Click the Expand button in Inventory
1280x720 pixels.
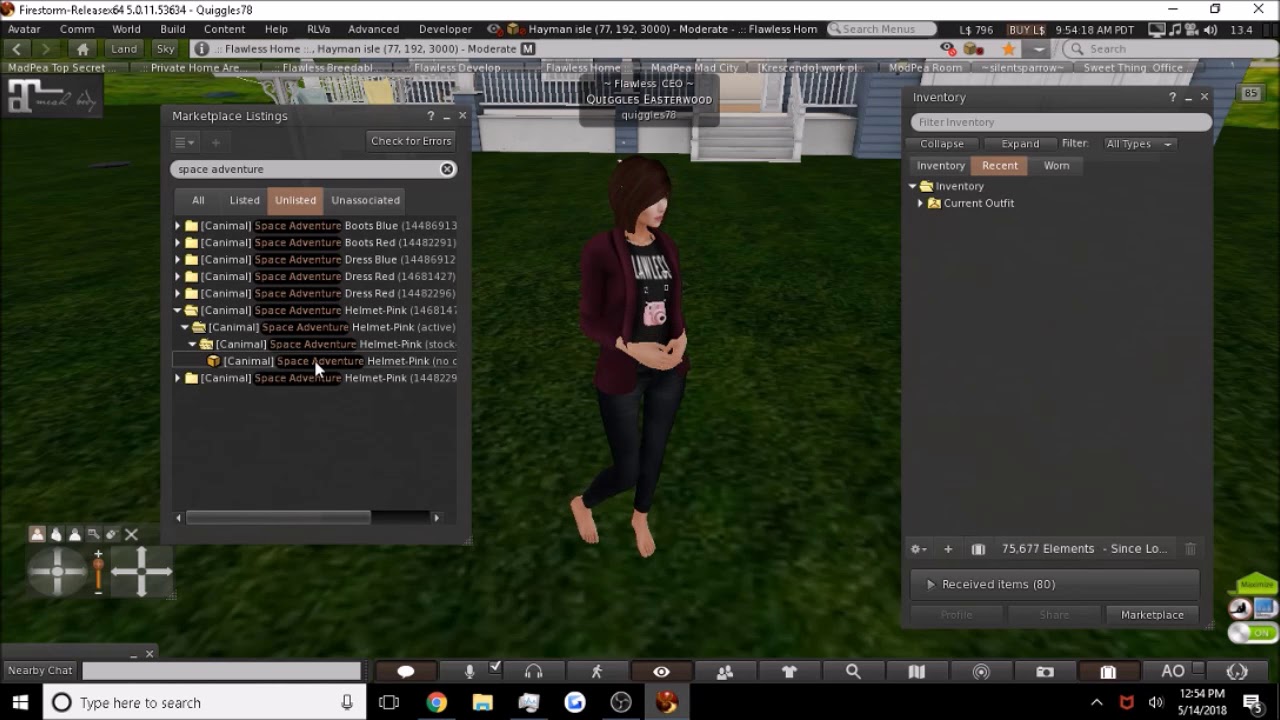[1020, 144]
